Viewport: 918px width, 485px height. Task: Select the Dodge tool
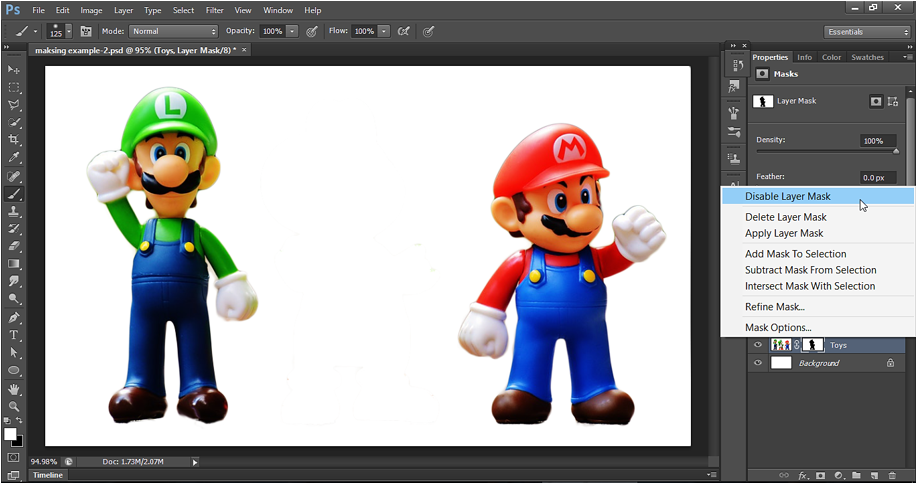[13, 299]
